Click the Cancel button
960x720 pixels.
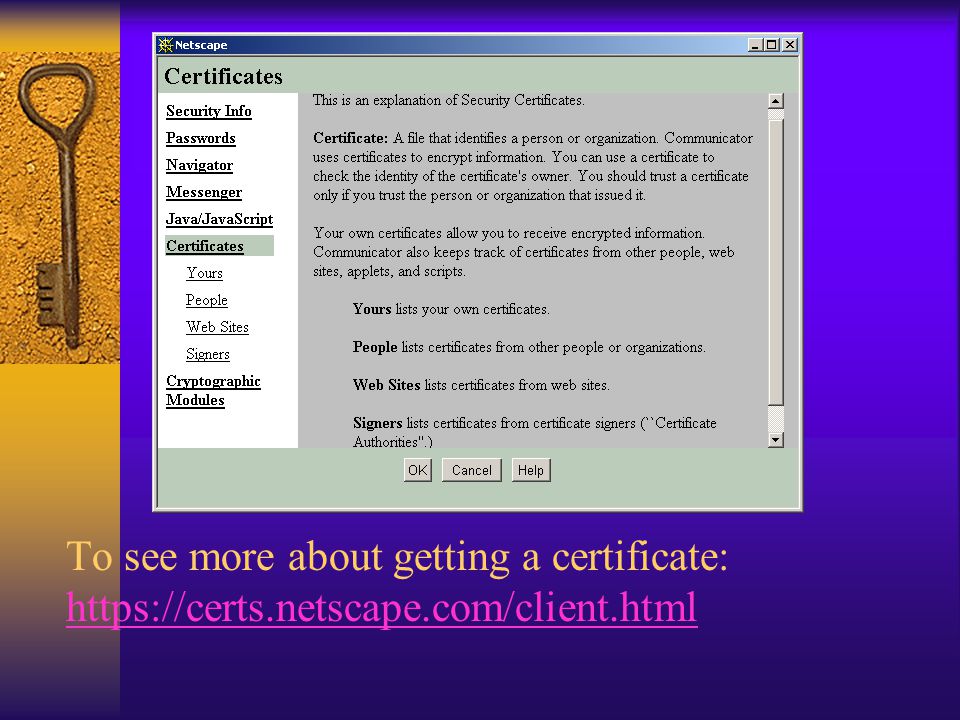(x=471, y=470)
